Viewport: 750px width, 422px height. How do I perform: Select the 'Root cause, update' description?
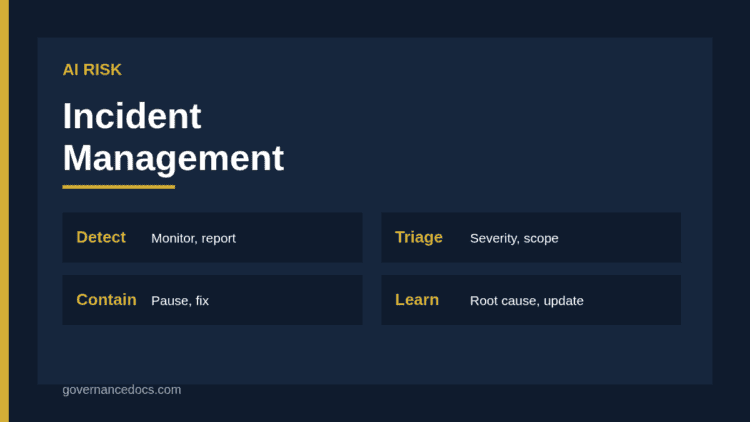[x=527, y=300]
